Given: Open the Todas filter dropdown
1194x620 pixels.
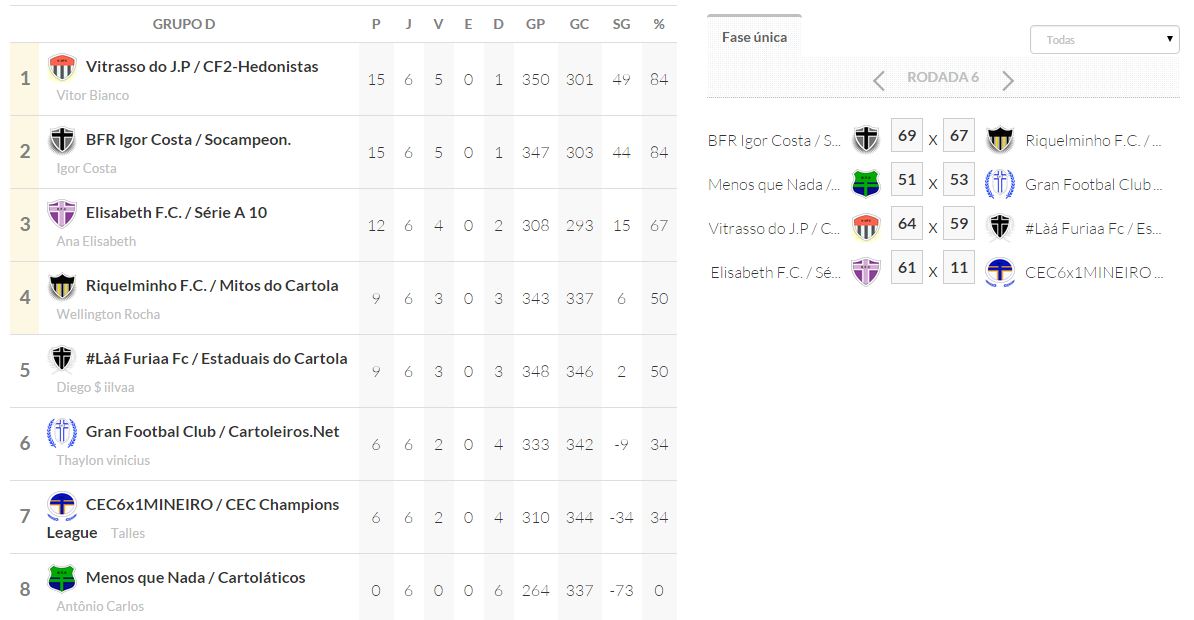Looking at the screenshot, I should click(x=1104, y=40).
